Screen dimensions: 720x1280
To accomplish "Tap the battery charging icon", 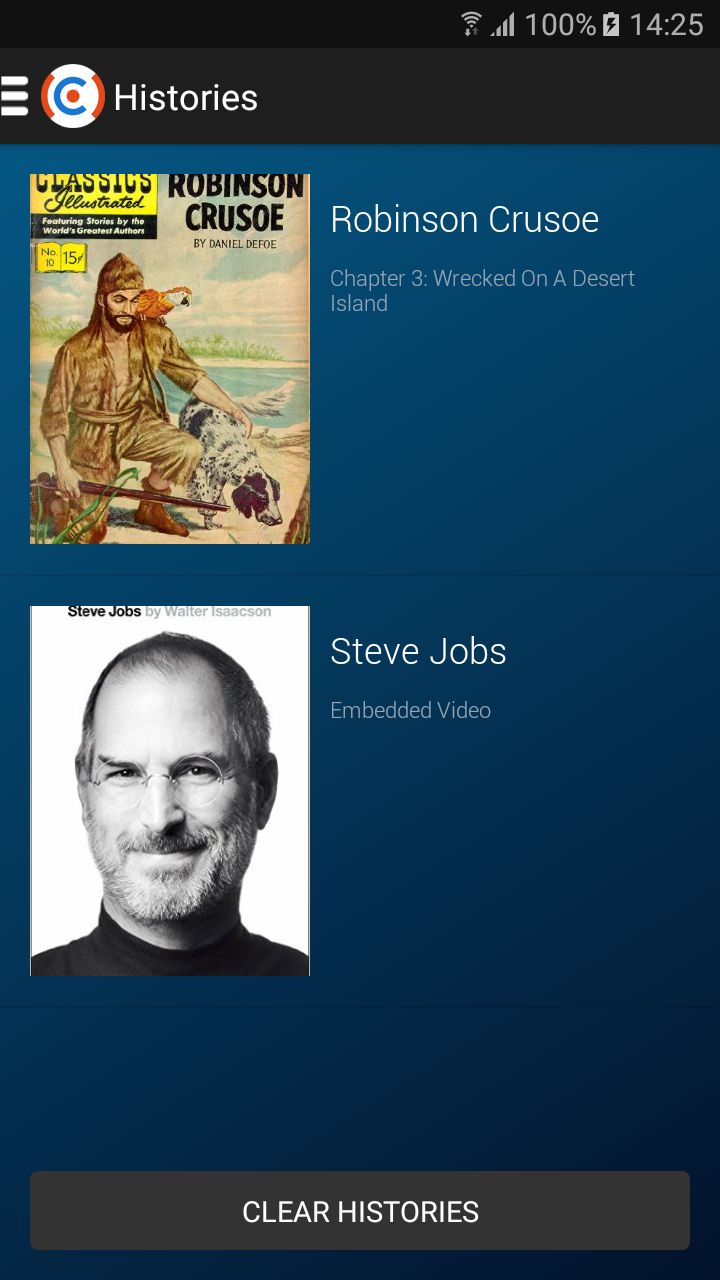I will [x=611, y=24].
